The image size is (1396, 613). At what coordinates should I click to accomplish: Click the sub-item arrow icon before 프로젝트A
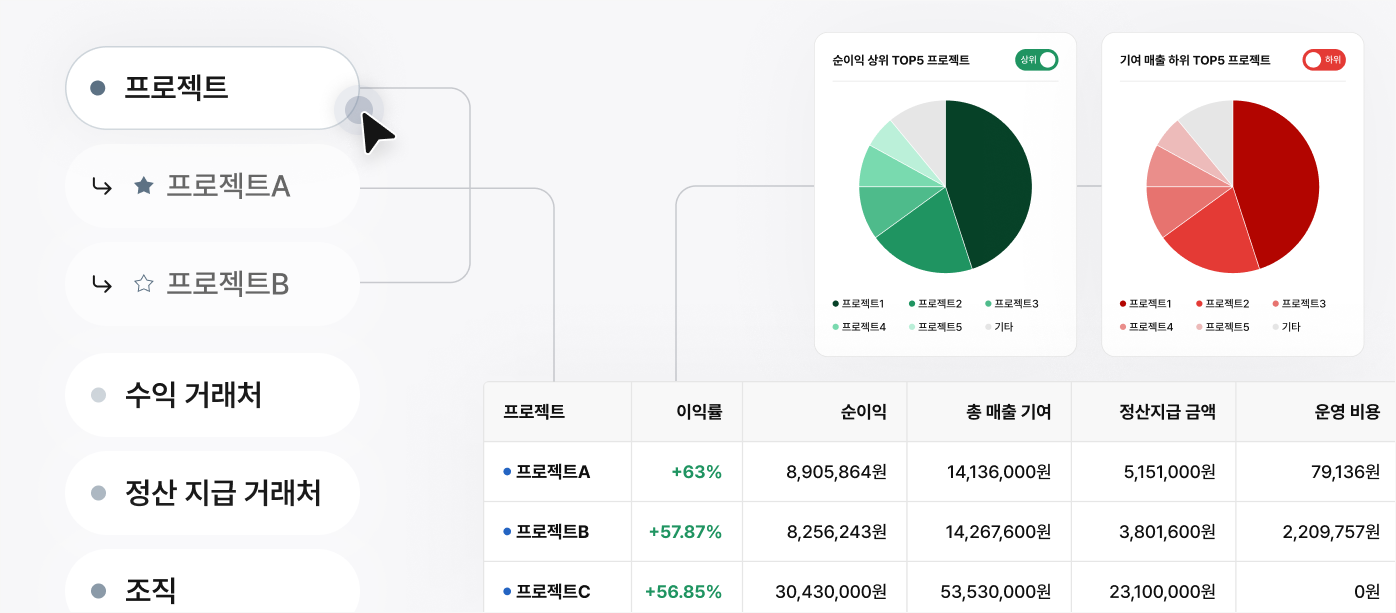pos(101,186)
